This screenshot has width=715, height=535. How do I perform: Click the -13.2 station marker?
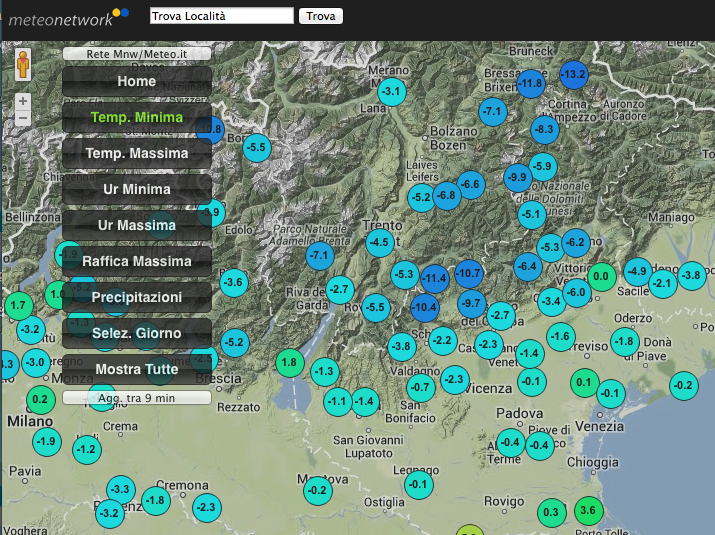pos(573,74)
